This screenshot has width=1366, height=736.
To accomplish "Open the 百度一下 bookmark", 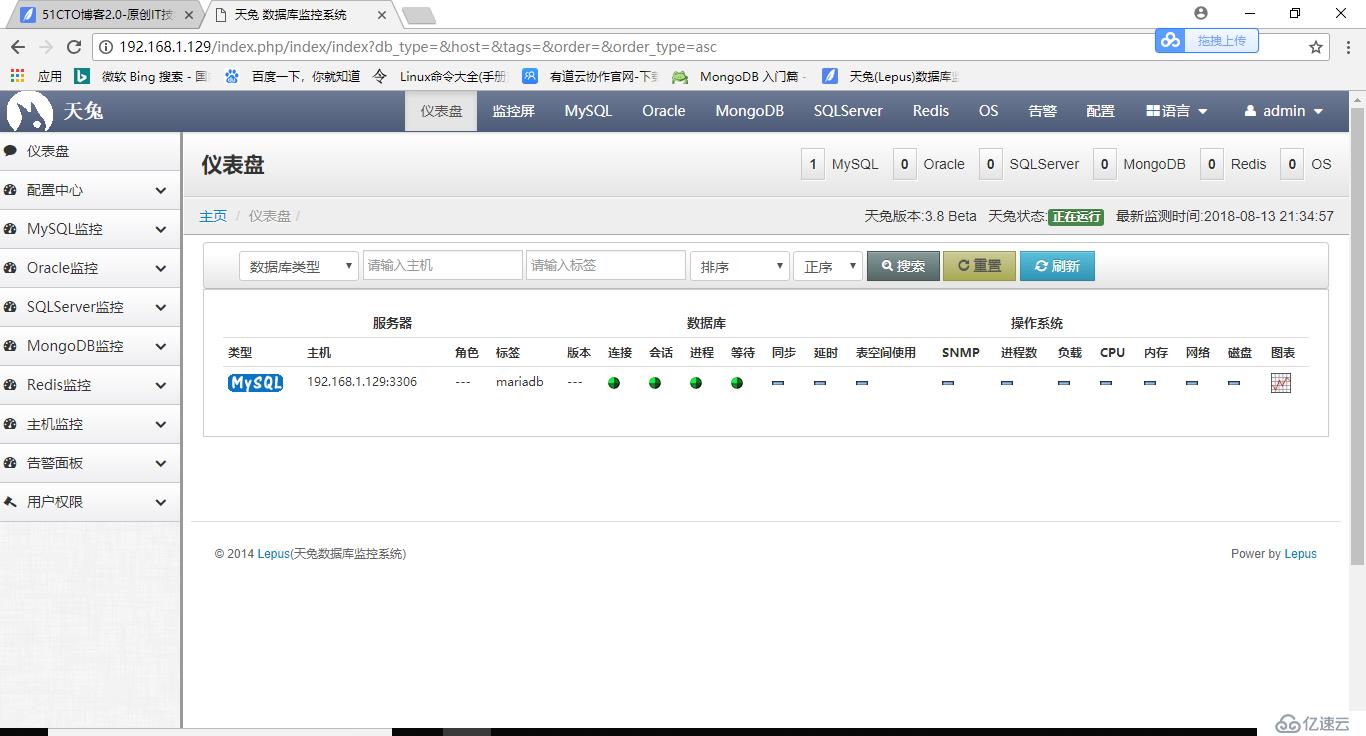I will pyautogui.click(x=293, y=76).
